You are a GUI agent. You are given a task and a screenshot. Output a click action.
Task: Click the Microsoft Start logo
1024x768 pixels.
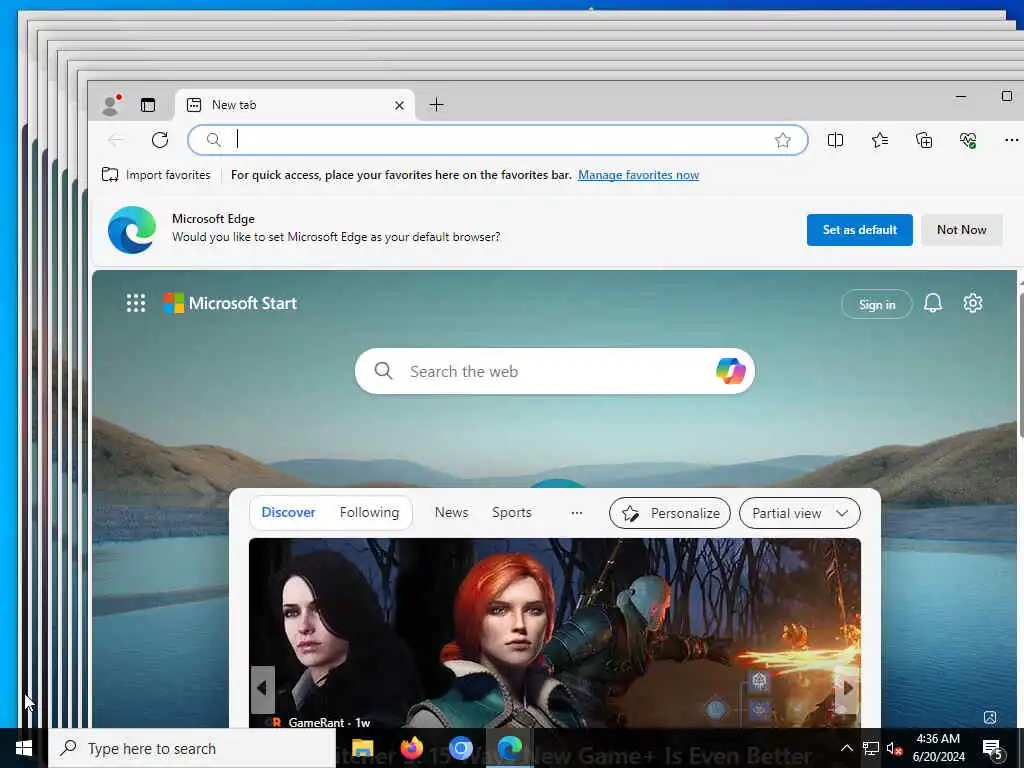click(x=231, y=303)
